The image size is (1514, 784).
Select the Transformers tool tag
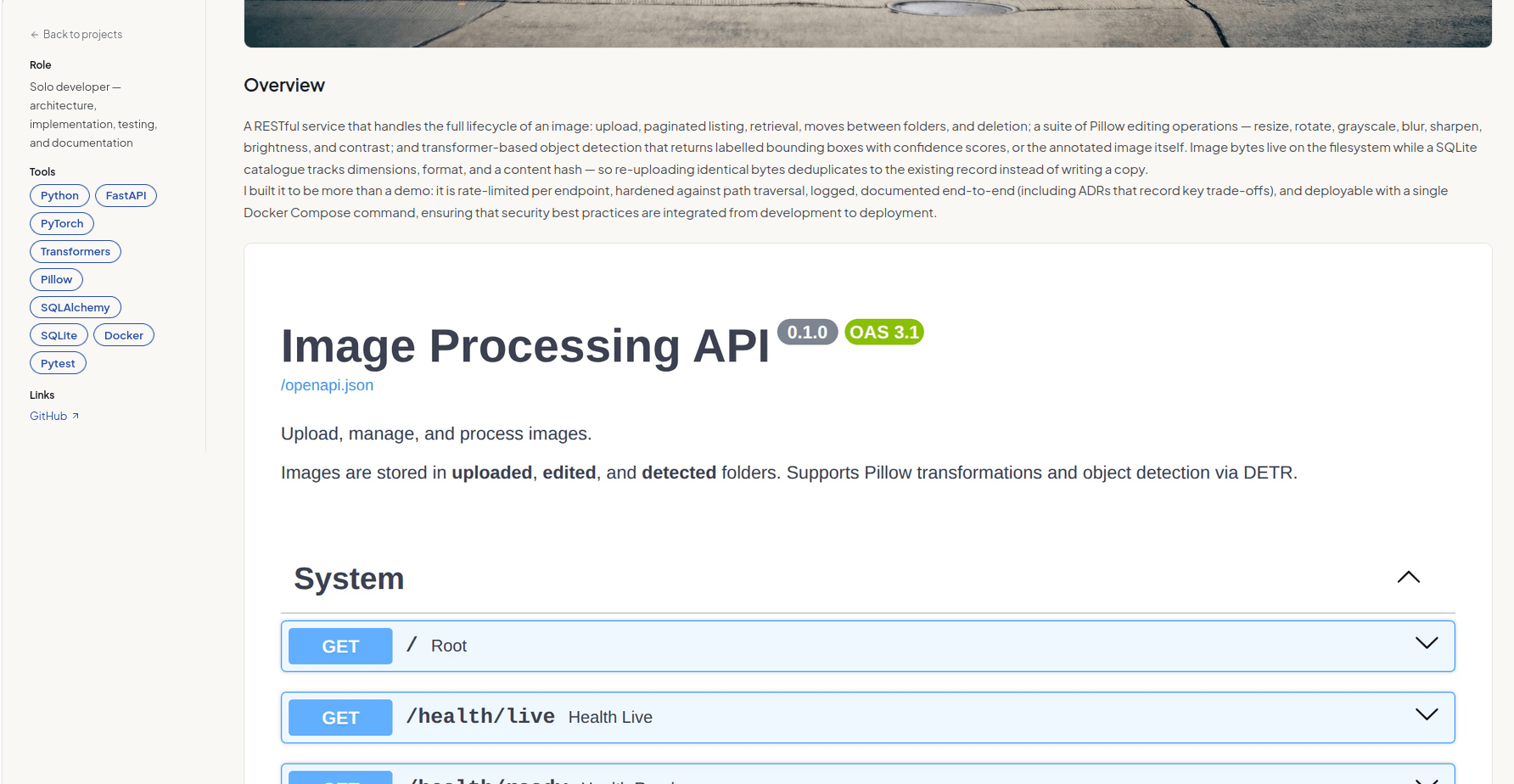(x=76, y=252)
